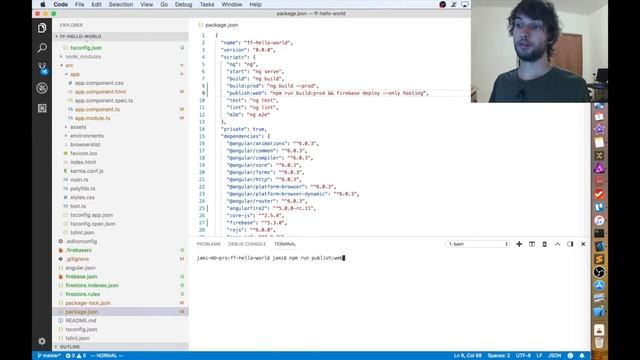The height and width of the screenshot is (360, 640).
Task: Expand the environments folder
Action: [87, 136]
